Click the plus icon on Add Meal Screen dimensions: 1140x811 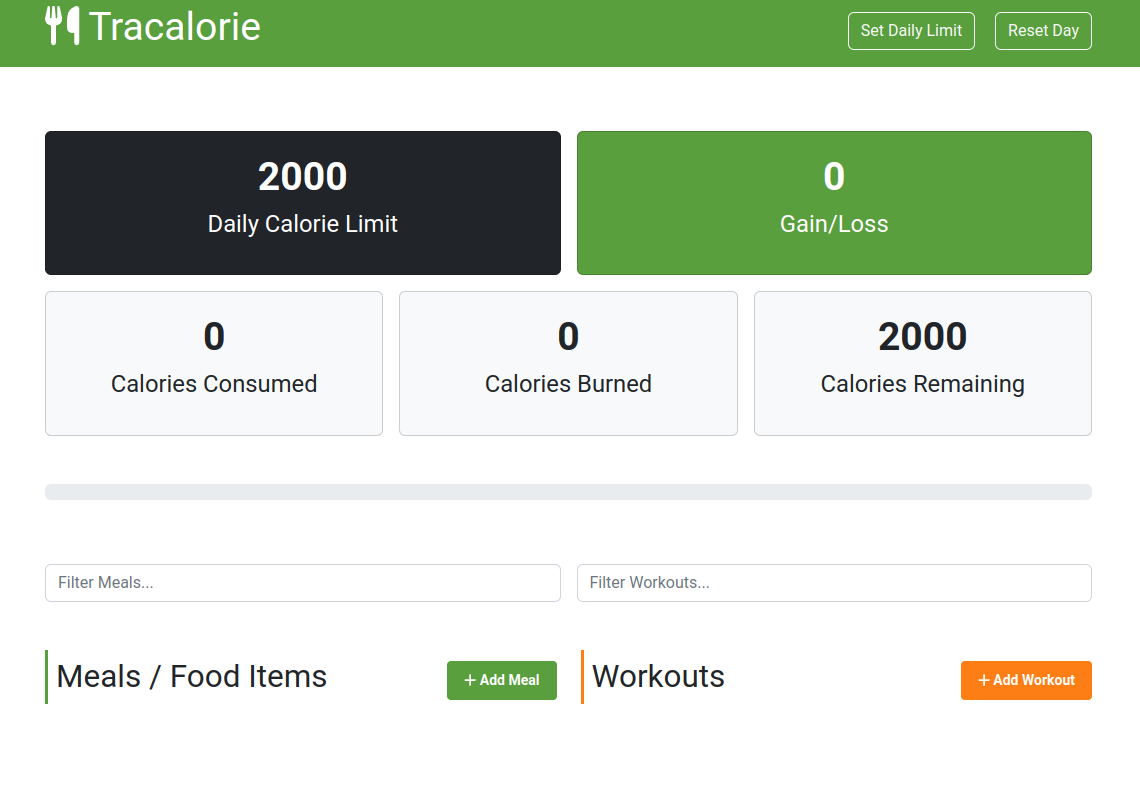(x=470, y=680)
